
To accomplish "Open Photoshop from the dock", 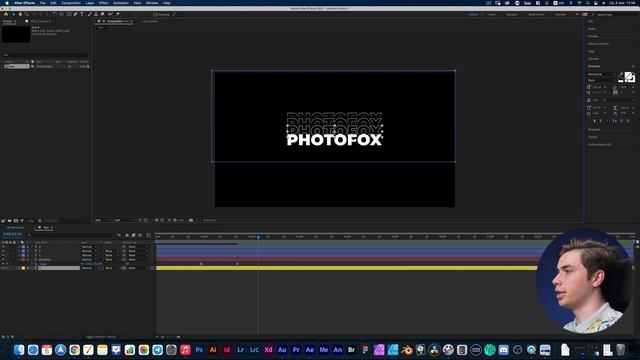I will (x=199, y=350).
